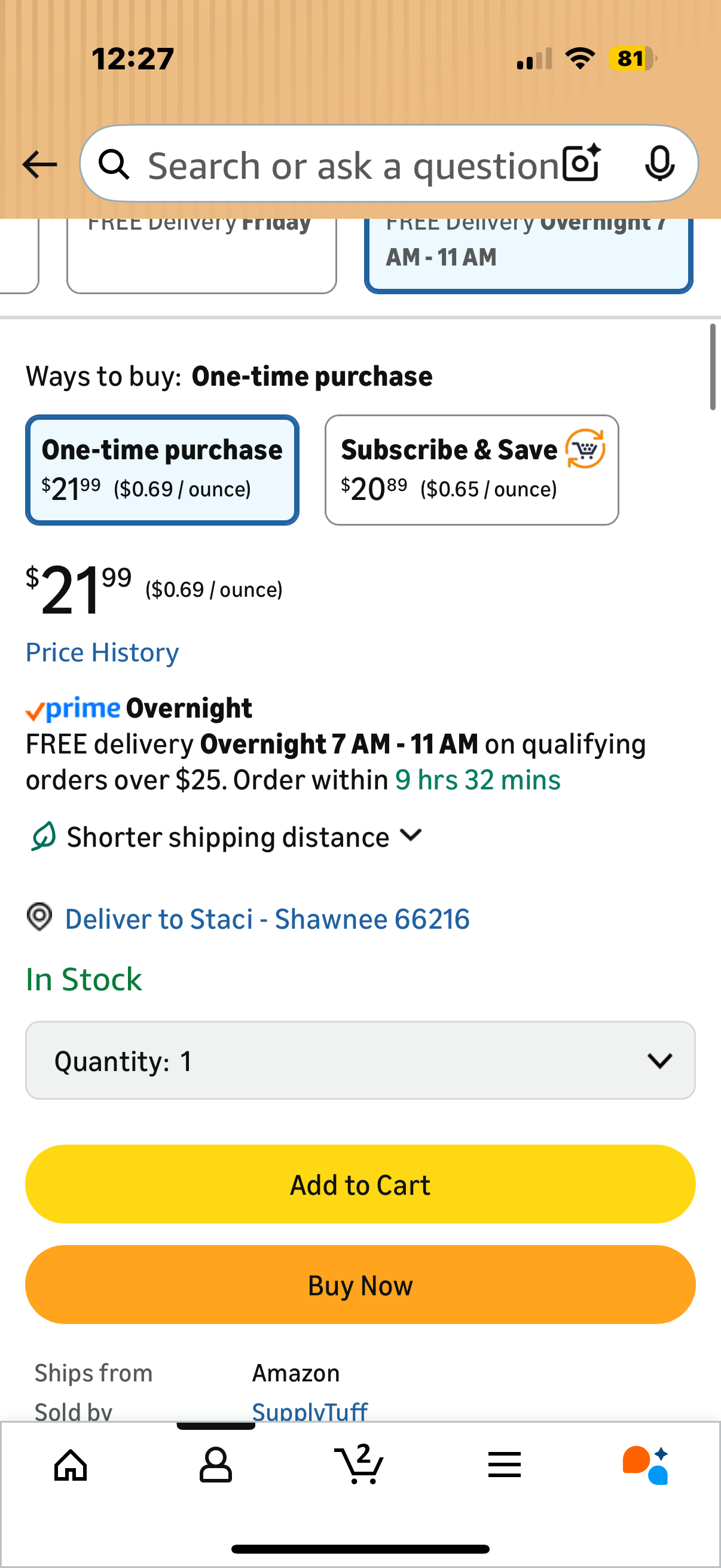Open the Rufus AI assistant icon
721x1568 pixels.
click(x=646, y=1465)
